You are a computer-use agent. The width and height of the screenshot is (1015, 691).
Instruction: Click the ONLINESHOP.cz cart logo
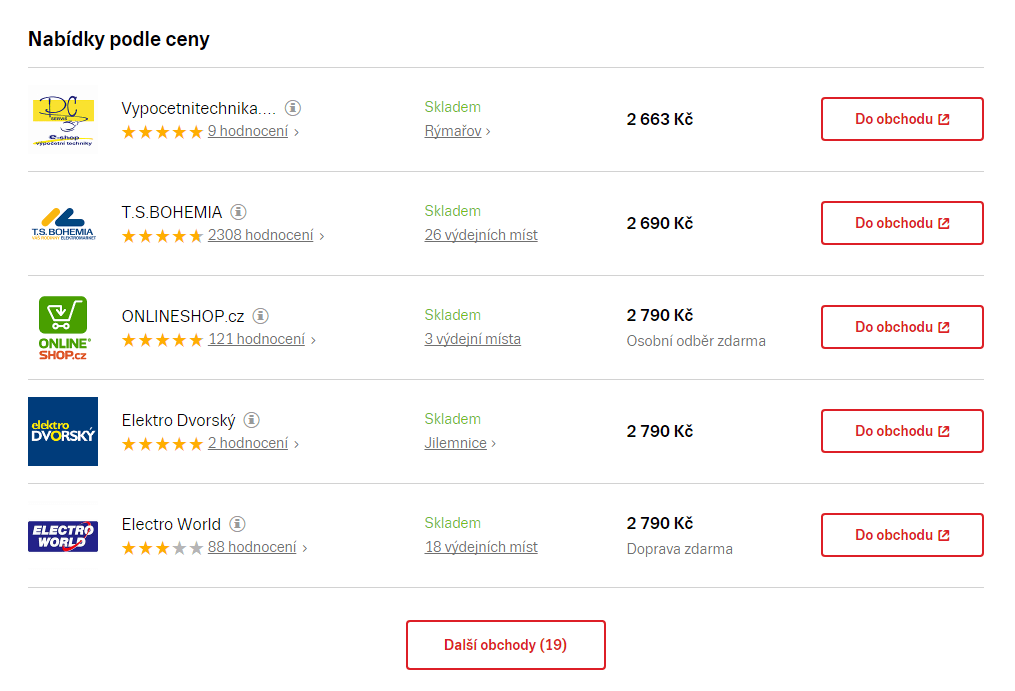click(x=63, y=328)
